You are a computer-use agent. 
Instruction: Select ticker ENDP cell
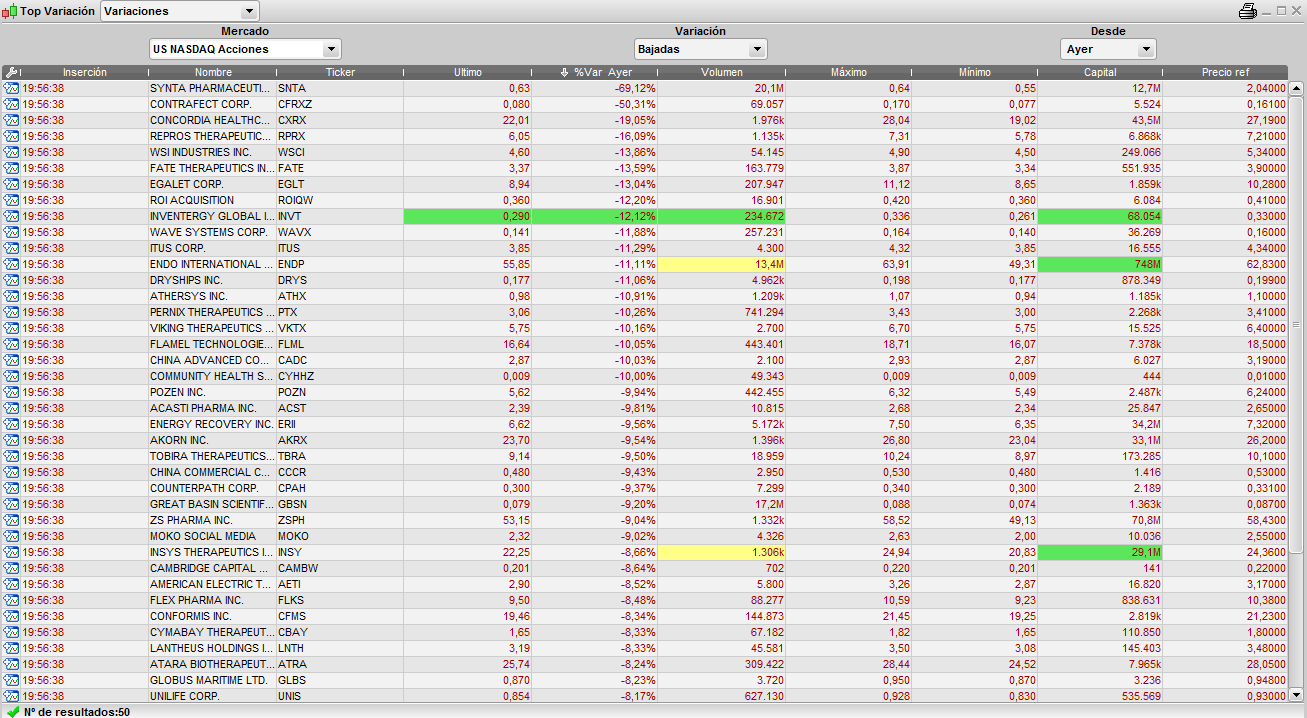(x=340, y=264)
